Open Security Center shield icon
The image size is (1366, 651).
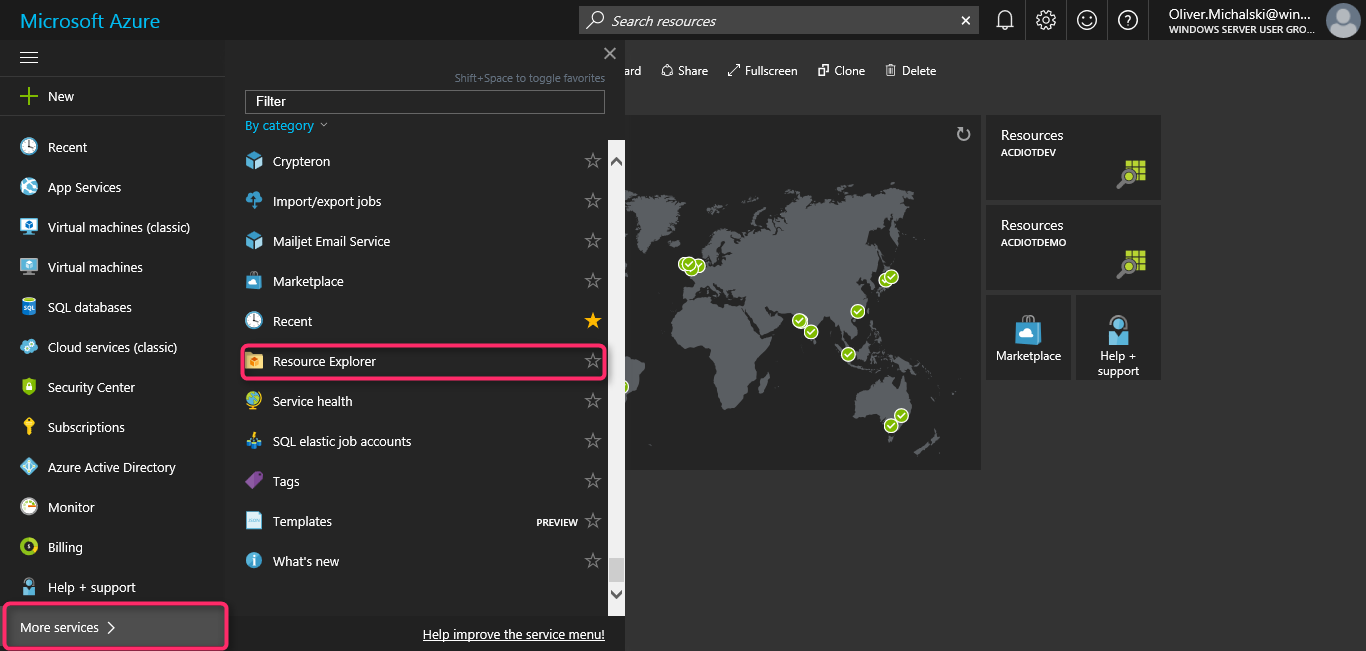(x=29, y=387)
